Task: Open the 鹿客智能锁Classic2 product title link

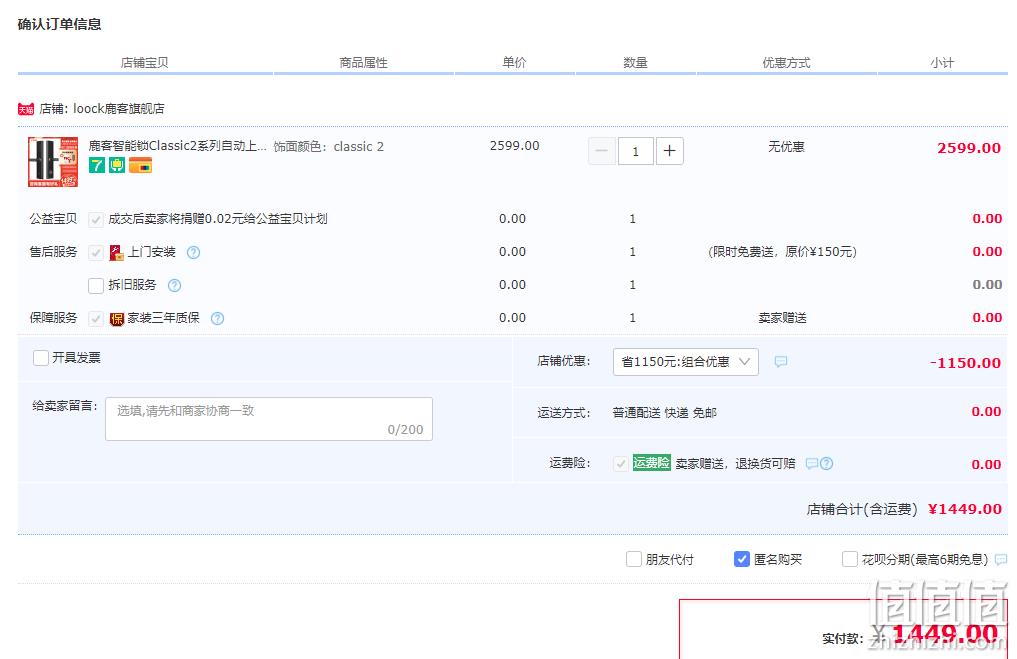Action: [177, 146]
